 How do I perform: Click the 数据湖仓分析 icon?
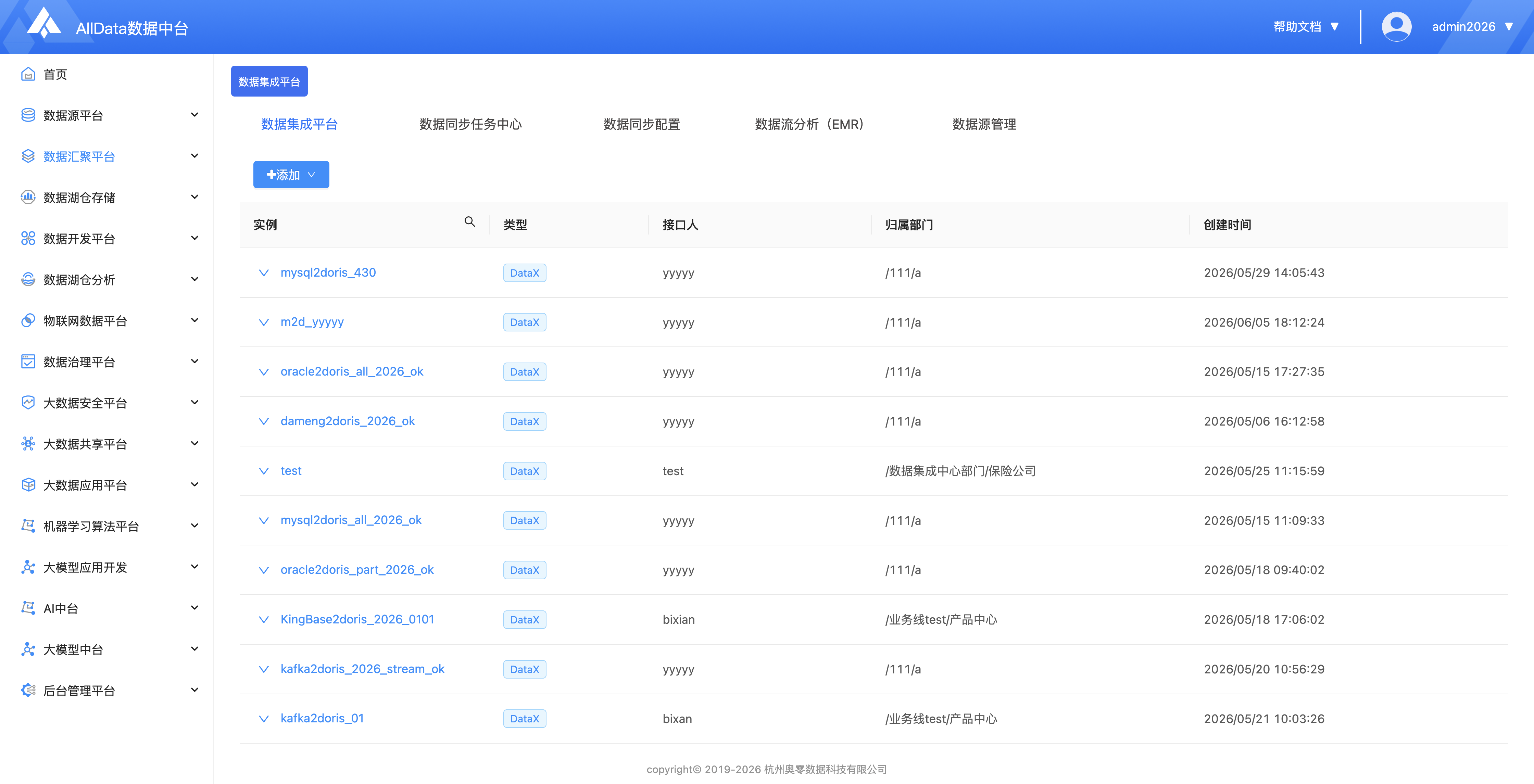point(28,279)
